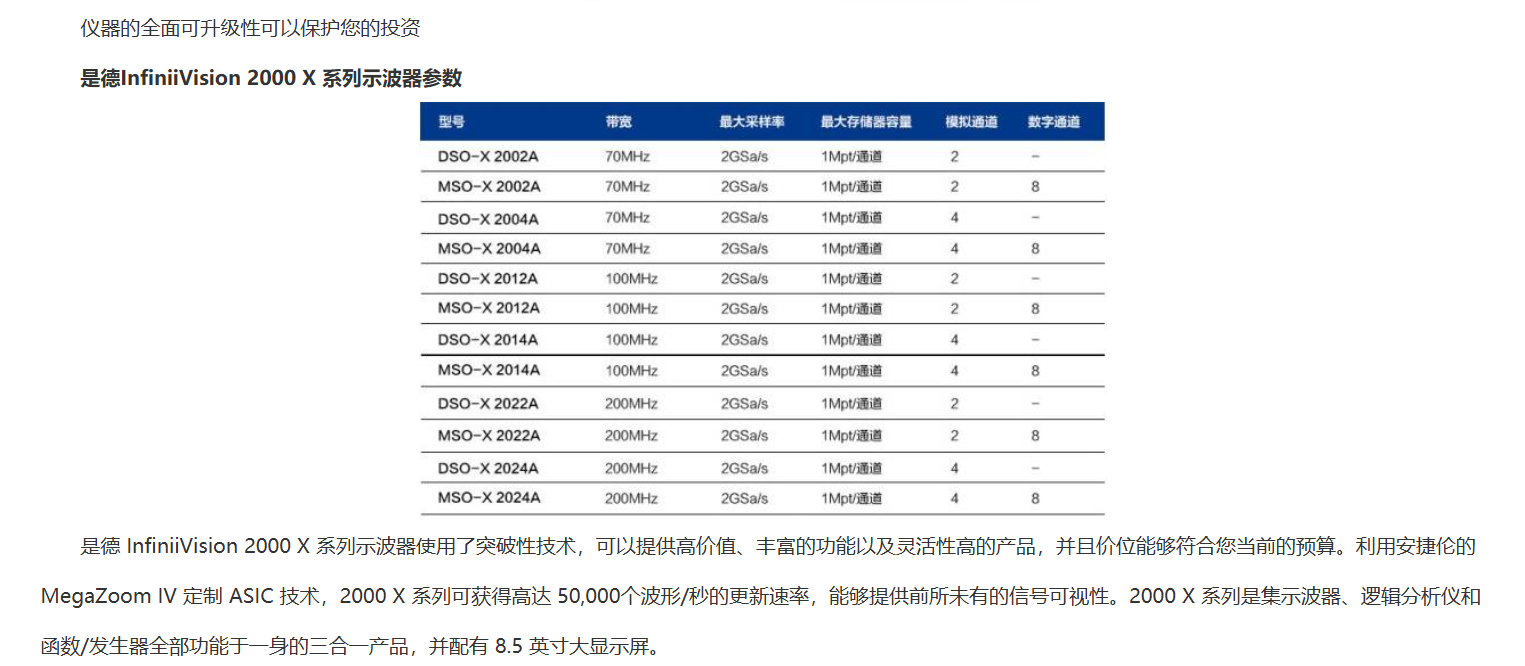Screen dimensions: 1525x666
Task: Click analog channel count 2 for MSO-X 2022A
Action: pos(955,436)
